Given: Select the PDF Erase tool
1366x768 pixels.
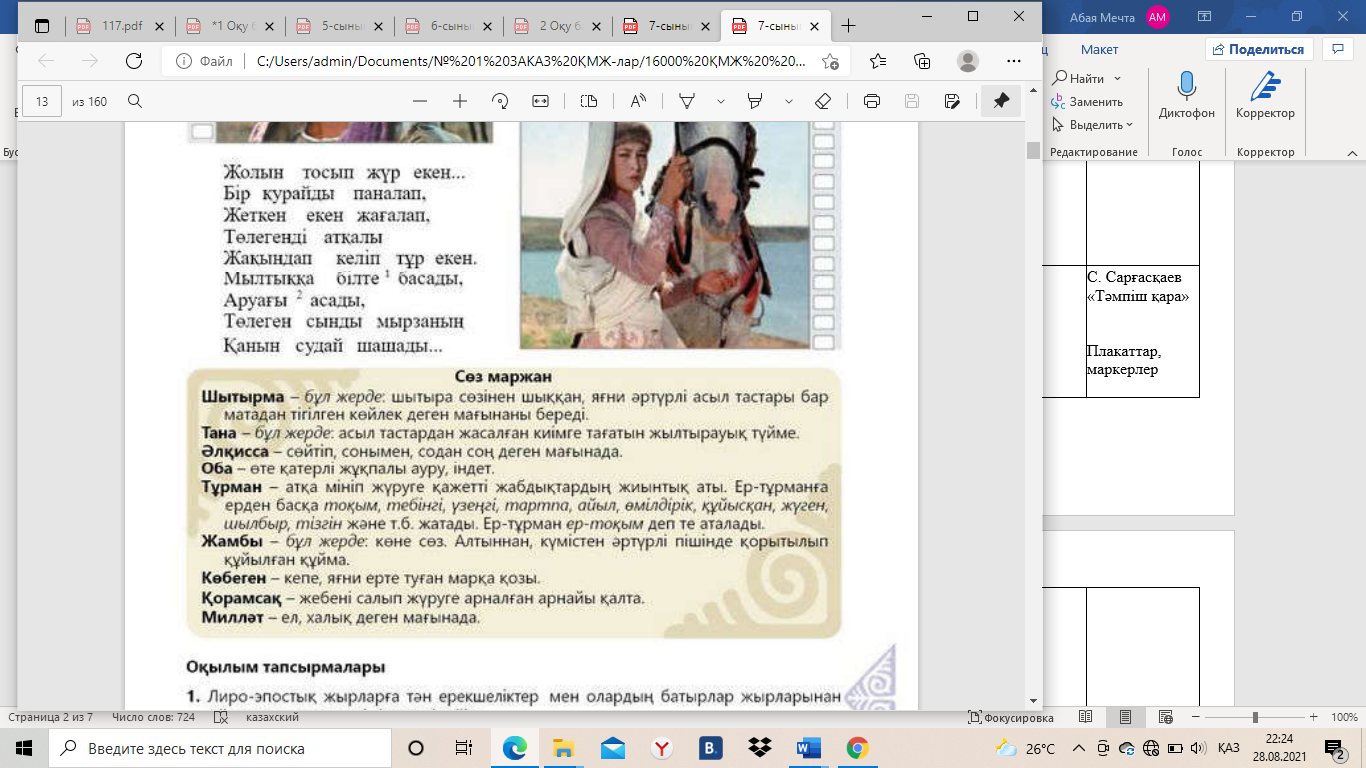Looking at the screenshot, I should point(823,101).
